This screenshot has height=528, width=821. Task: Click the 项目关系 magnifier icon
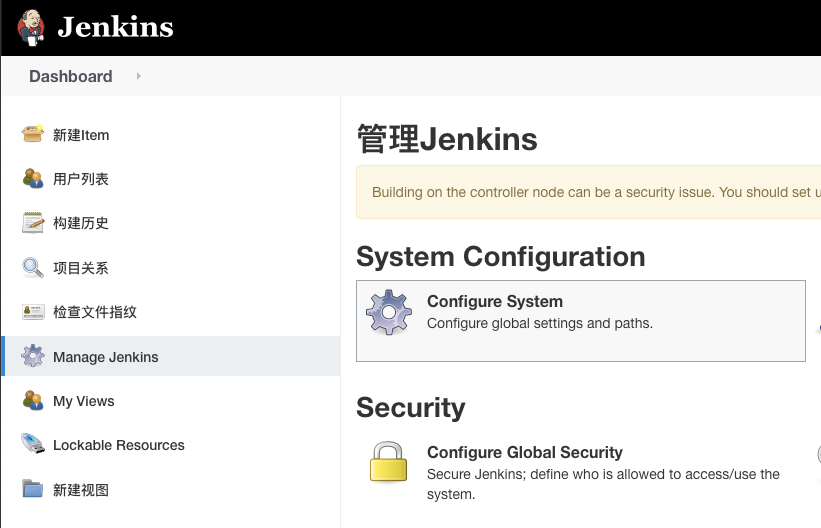[32, 267]
